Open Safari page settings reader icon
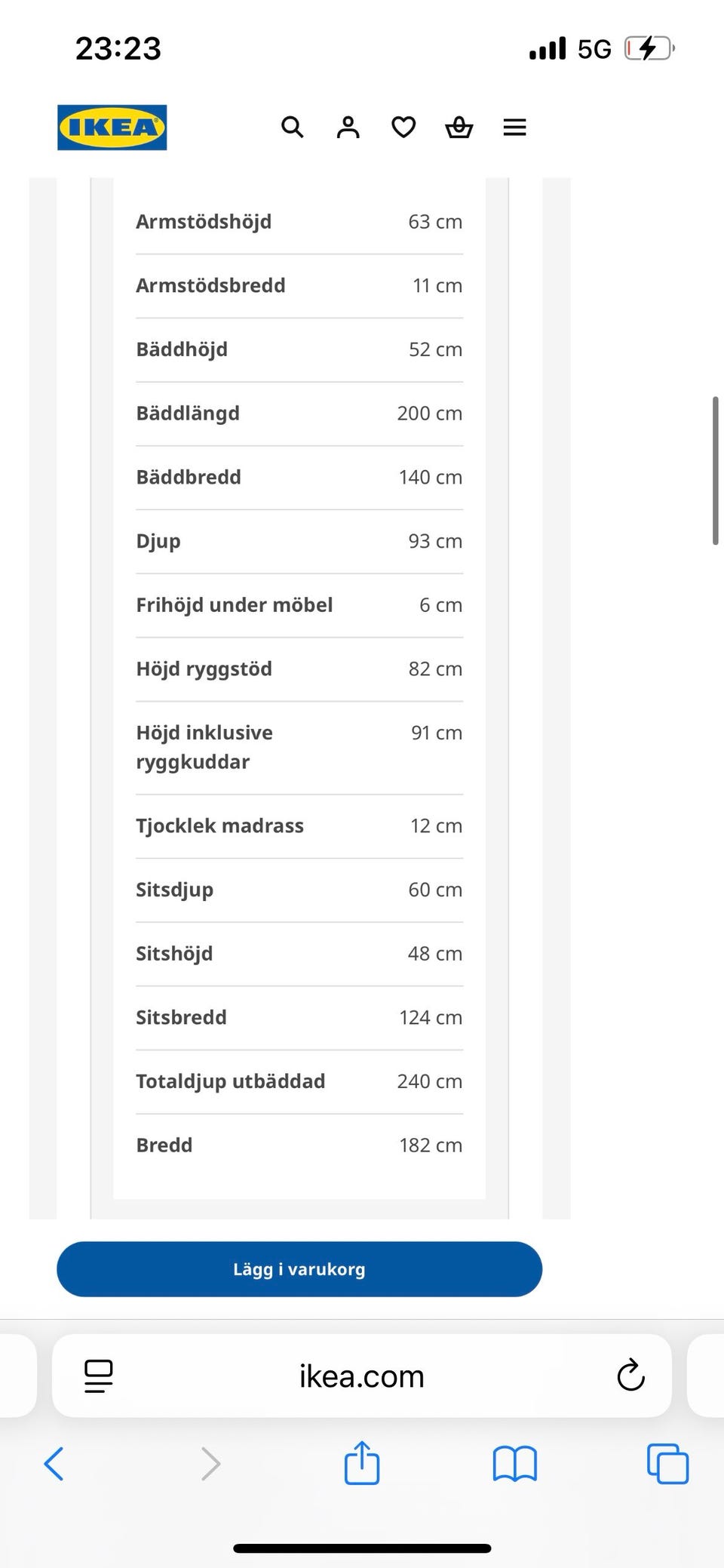The width and height of the screenshot is (724, 1568). 99,1376
